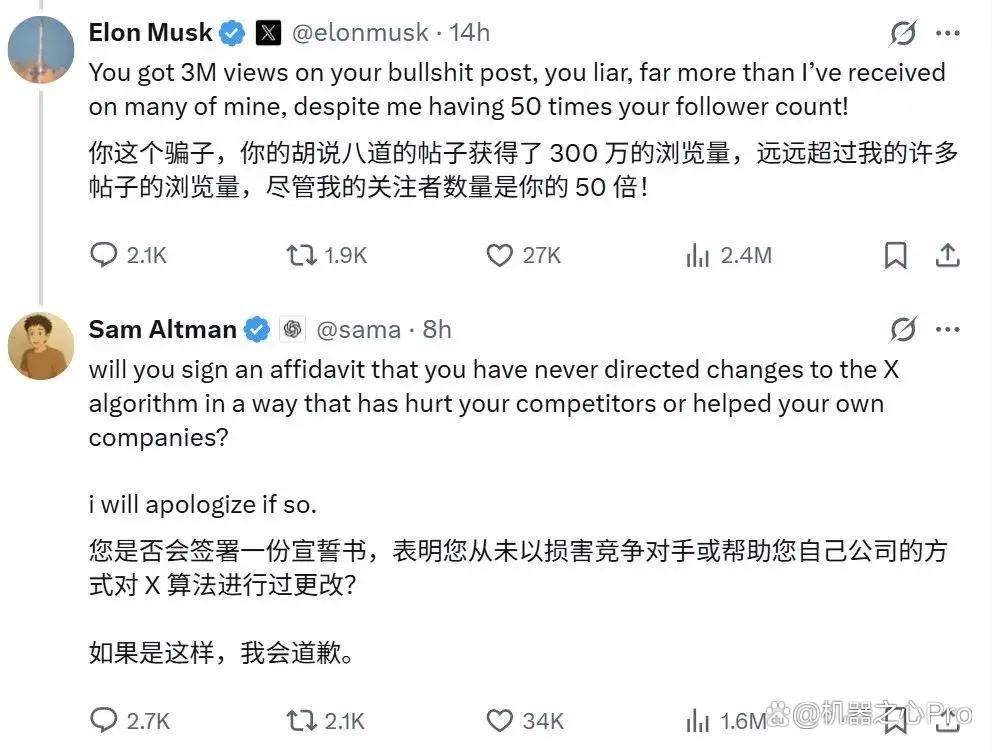Bookmark Elon Musk's post

click(x=895, y=256)
